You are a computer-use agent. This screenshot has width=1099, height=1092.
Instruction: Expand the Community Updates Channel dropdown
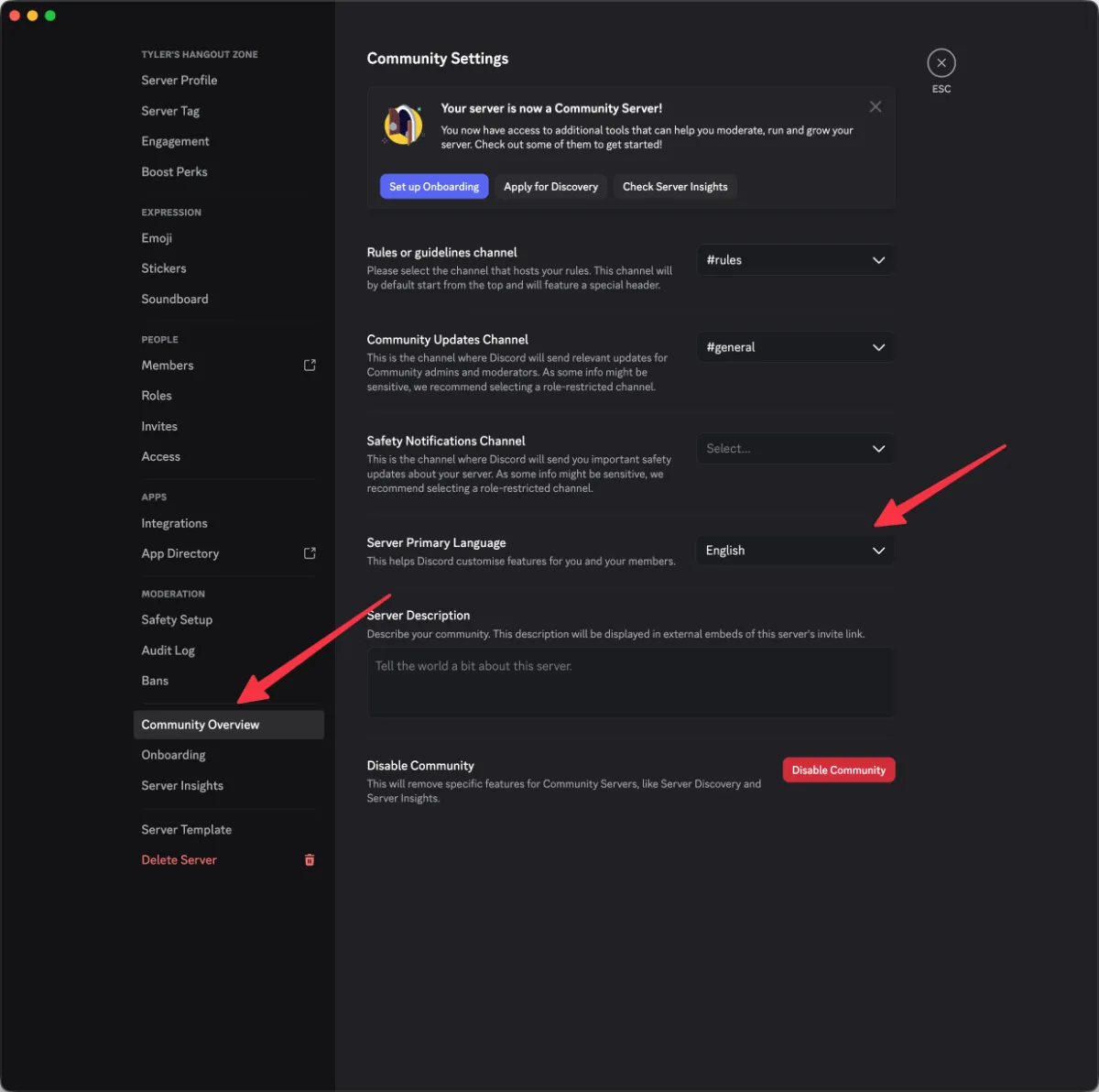[x=795, y=347]
